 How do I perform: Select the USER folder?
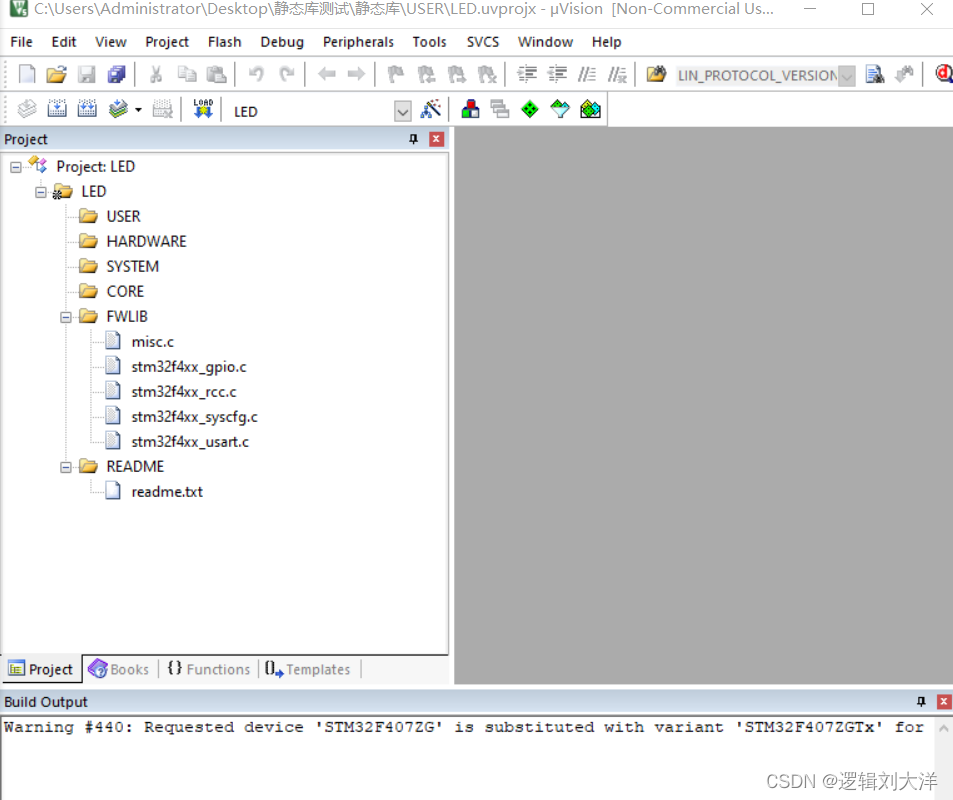tap(123, 216)
